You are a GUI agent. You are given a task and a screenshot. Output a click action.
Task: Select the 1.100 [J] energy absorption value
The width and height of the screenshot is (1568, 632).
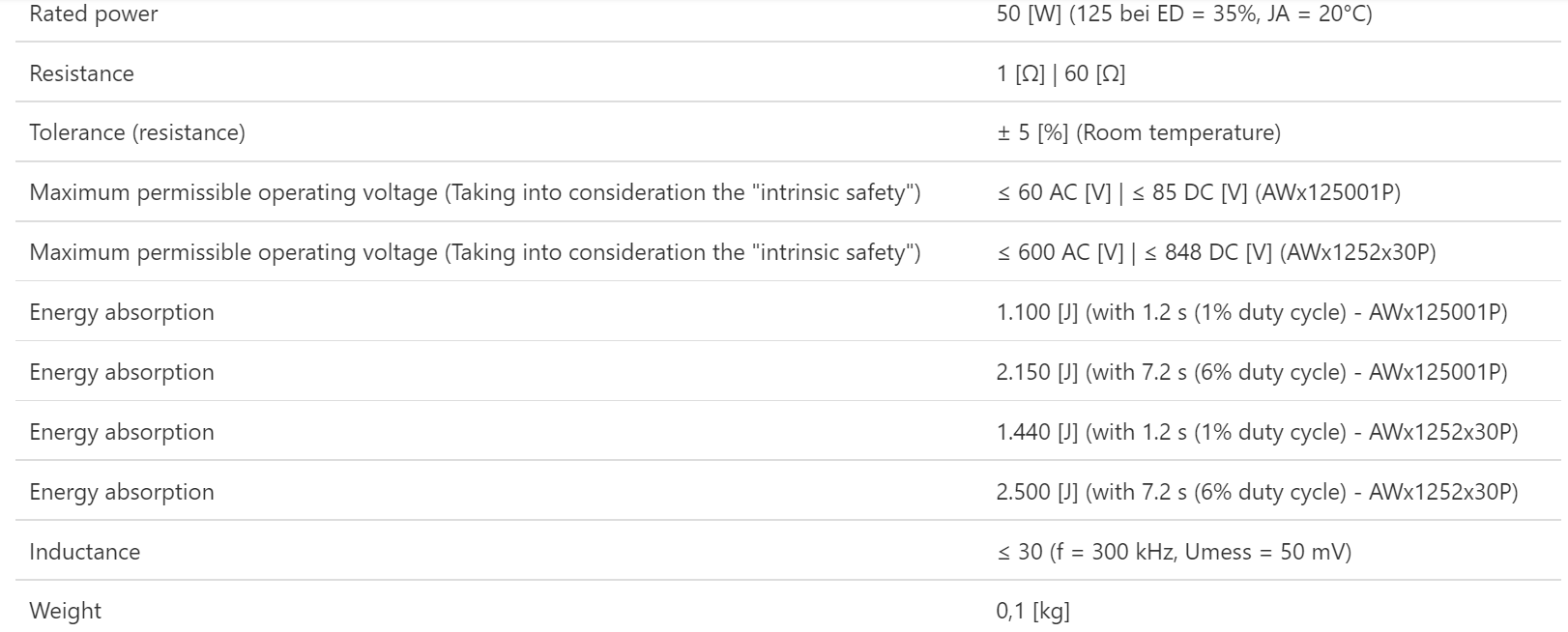(1251, 312)
